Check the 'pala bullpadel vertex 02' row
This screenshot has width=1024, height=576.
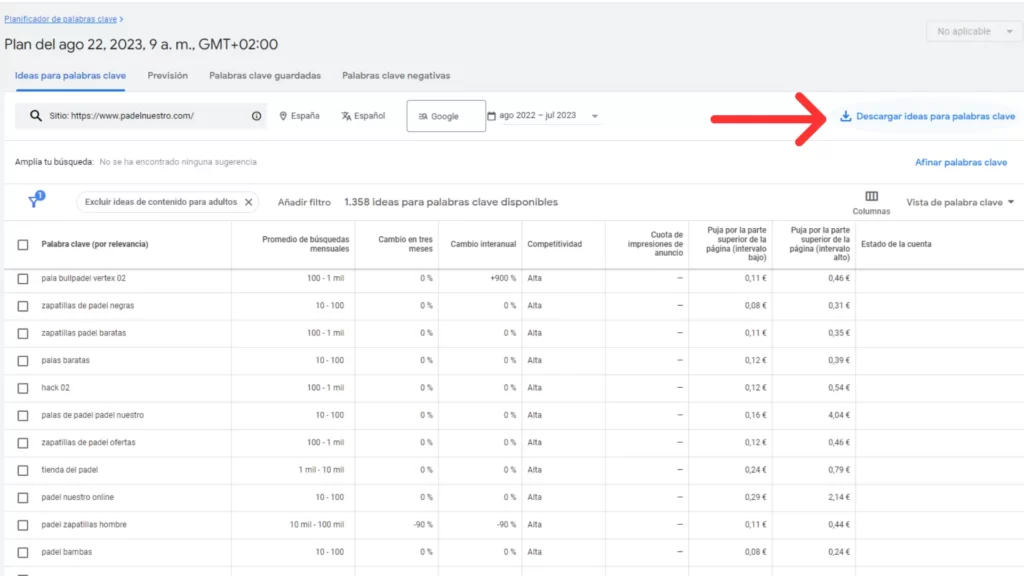[x=23, y=278]
